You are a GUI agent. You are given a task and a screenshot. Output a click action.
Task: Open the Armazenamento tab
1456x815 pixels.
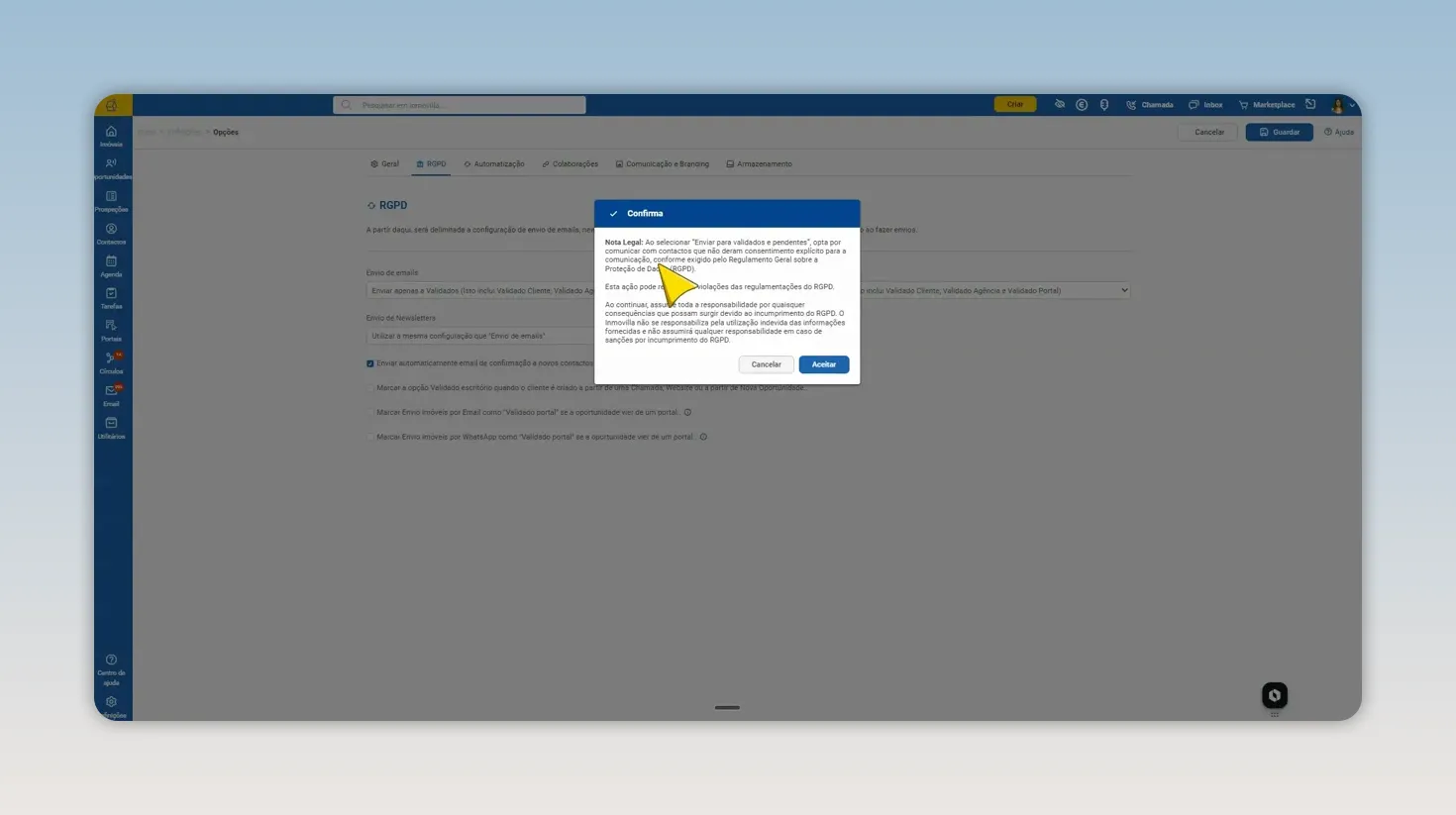tap(759, 164)
